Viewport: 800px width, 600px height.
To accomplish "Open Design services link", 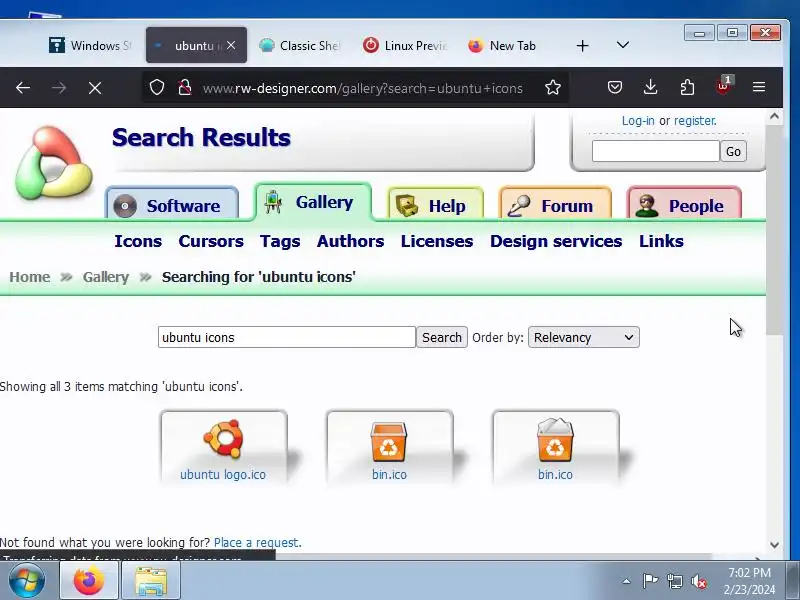I will point(556,241).
